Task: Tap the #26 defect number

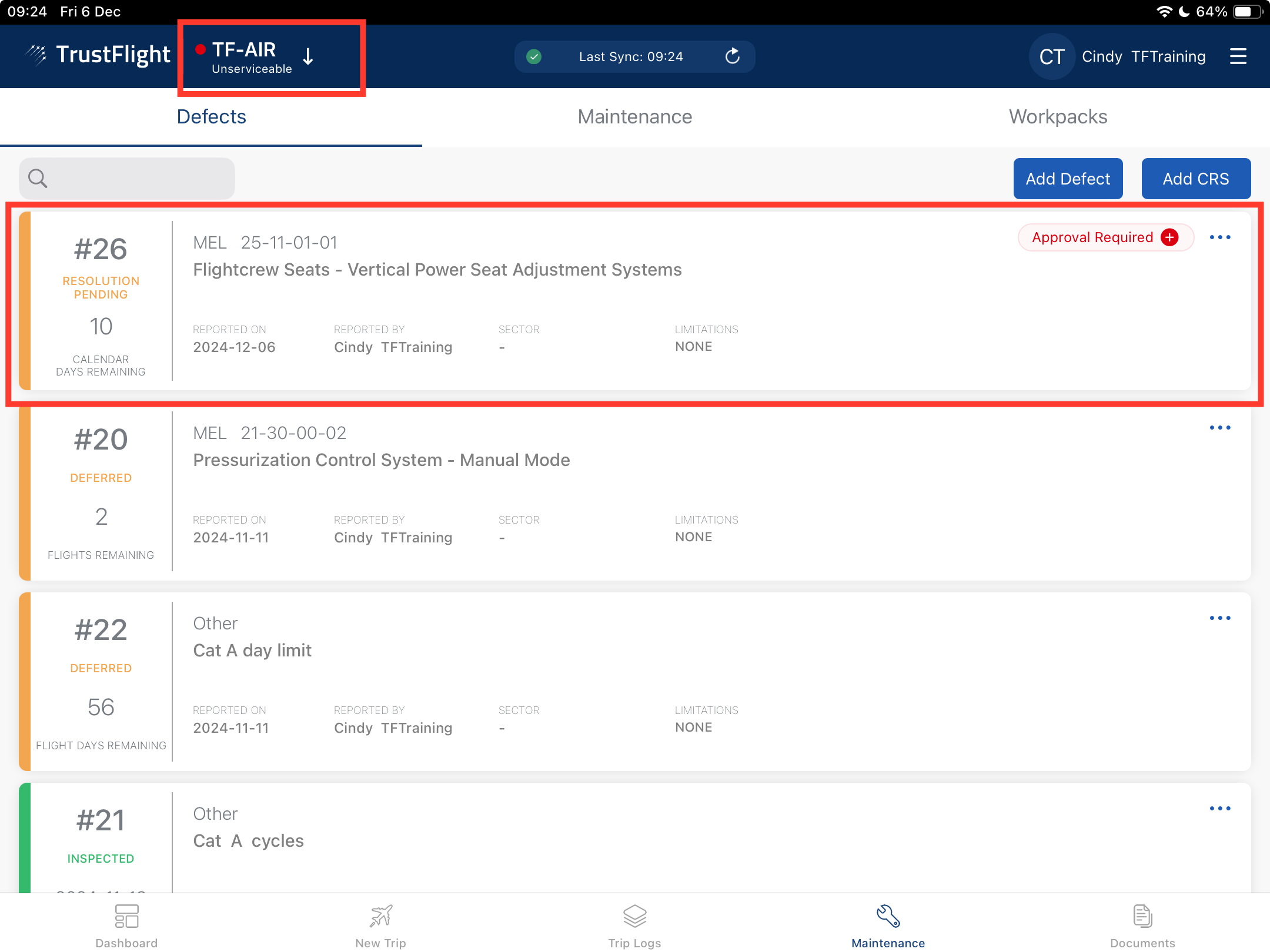Action: pyautogui.click(x=101, y=249)
